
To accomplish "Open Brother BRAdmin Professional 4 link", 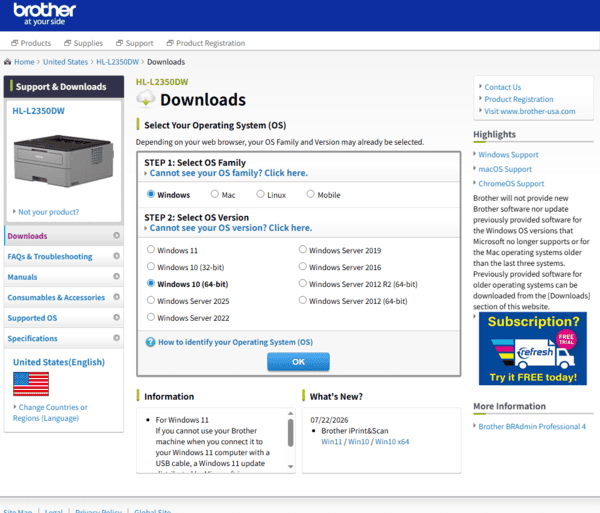I will 532,427.
